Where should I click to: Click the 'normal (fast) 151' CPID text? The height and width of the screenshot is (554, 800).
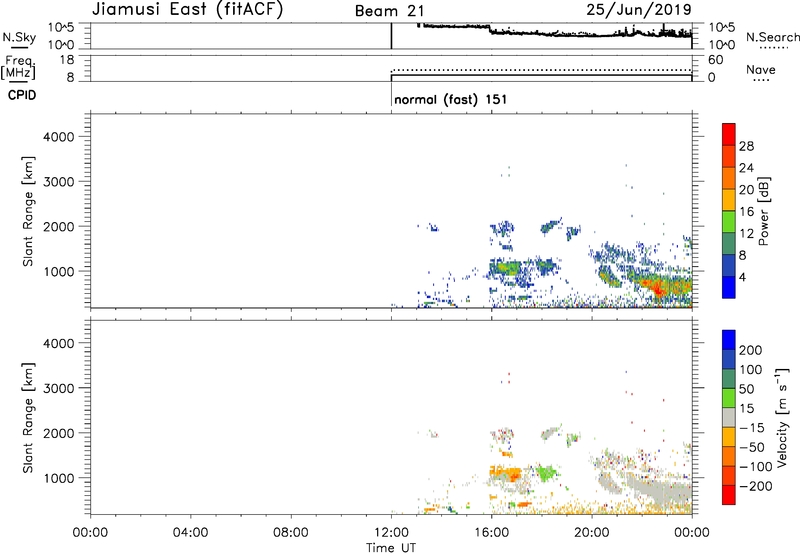[451, 99]
